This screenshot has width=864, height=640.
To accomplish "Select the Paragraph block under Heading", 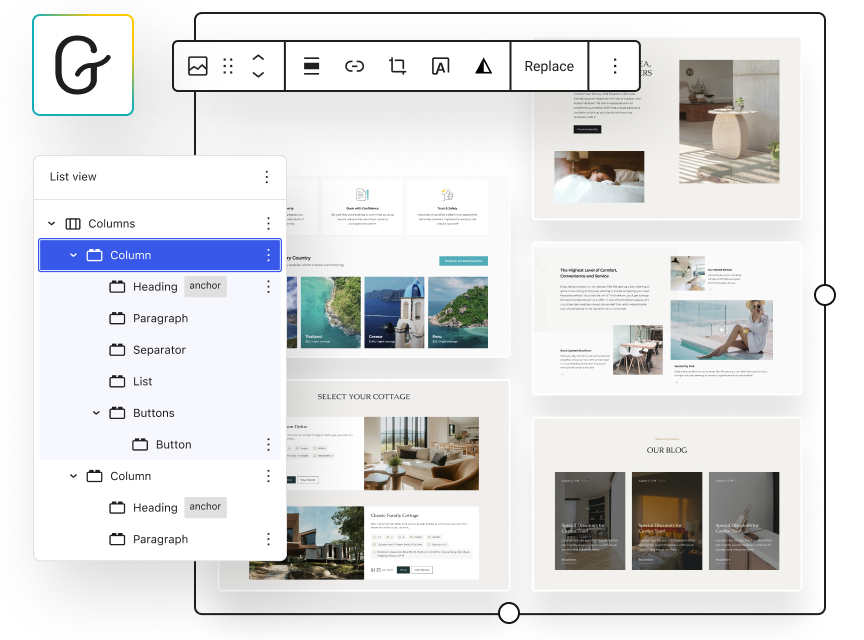I will 160,318.
